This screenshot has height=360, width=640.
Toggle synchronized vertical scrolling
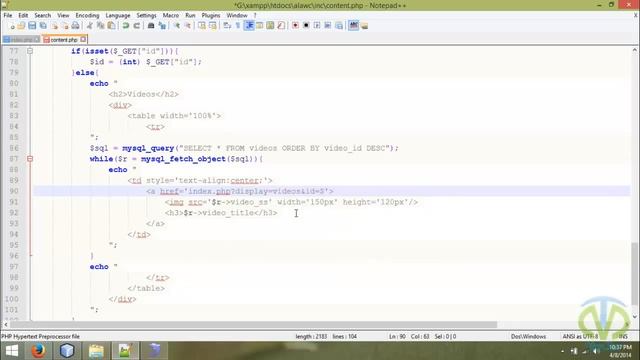pos(202,26)
